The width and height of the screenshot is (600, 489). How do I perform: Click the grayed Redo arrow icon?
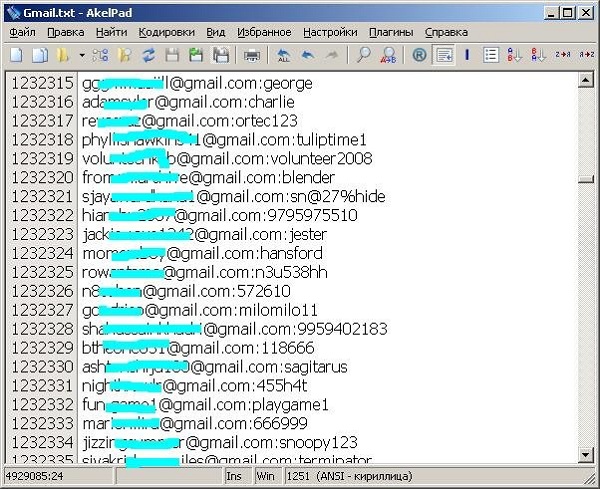click(332, 55)
